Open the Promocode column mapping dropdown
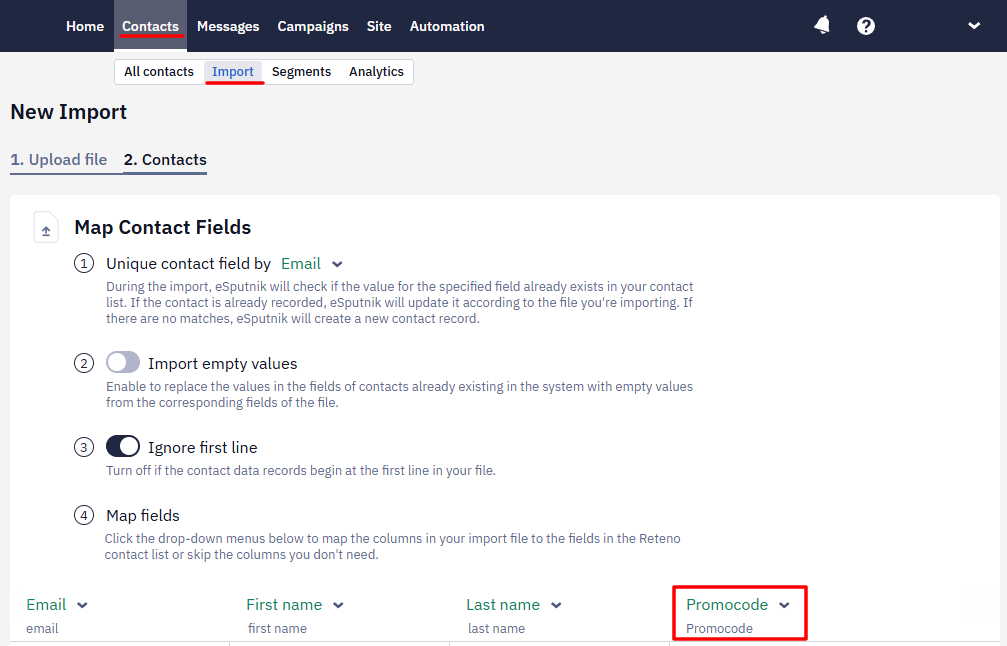Viewport: 1007px width, 646px height. tap(737, 604)
